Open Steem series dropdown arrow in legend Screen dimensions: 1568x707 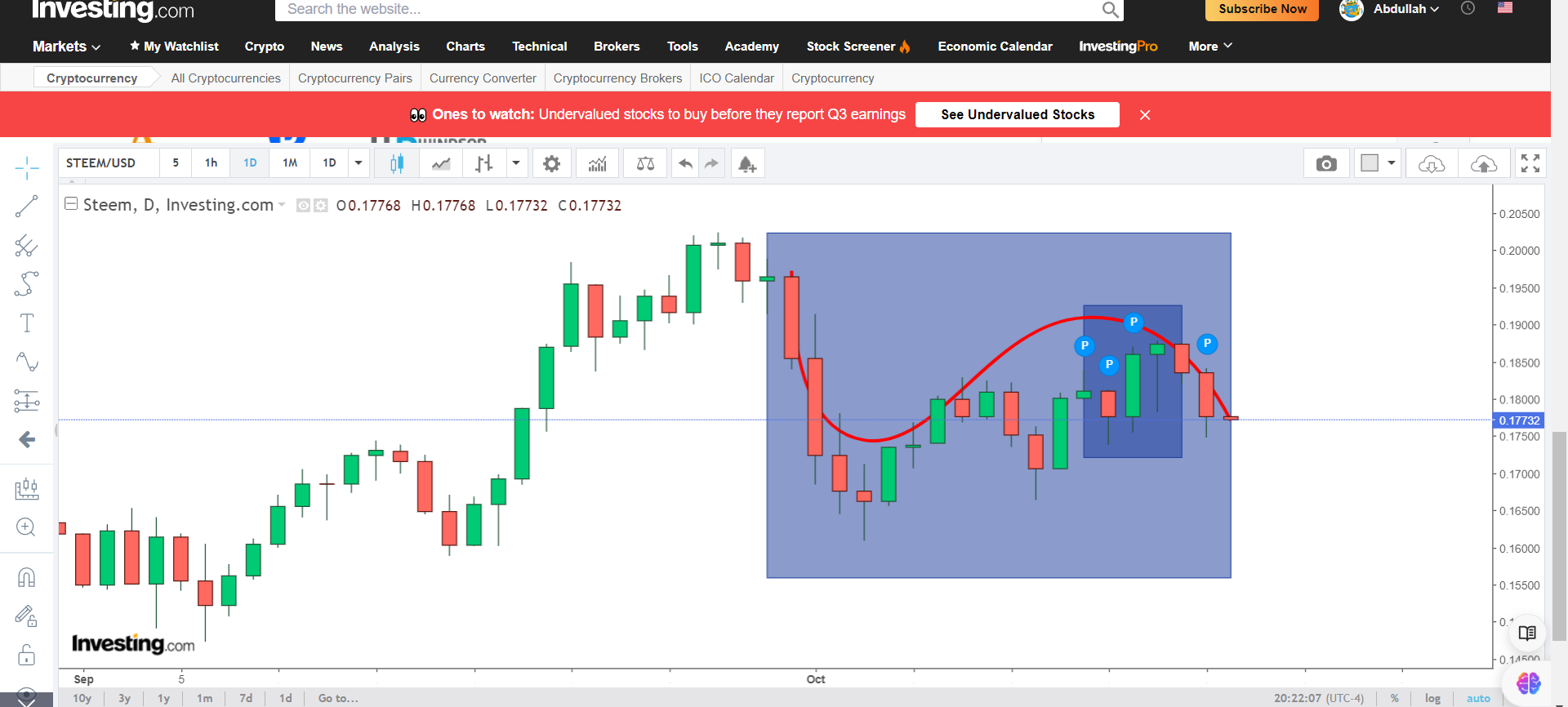pyautogui.click(x=282, y=205)
